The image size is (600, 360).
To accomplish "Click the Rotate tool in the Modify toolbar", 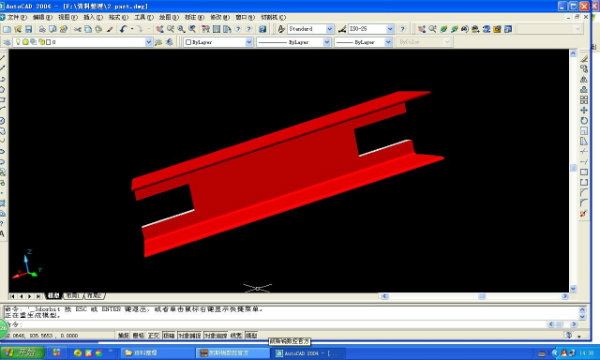I will pyautogui.click(x=584, y=121).
